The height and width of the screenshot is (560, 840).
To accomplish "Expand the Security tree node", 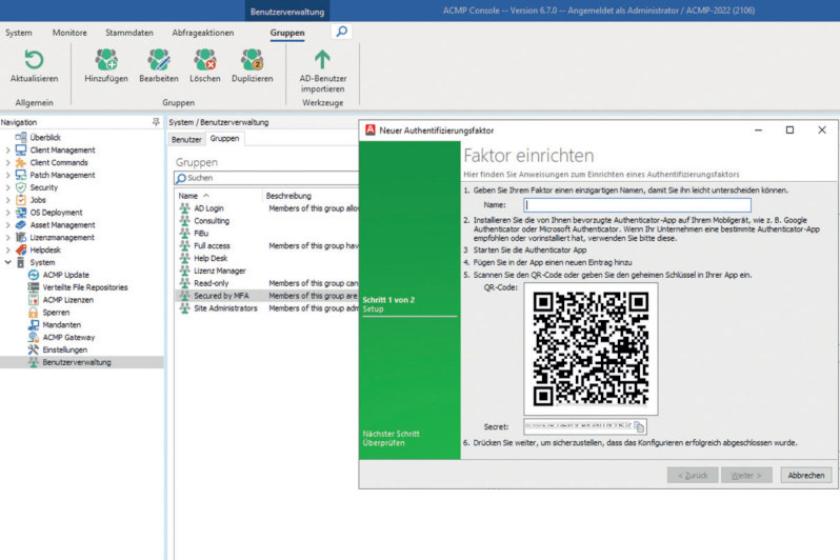I will pyautogui.click(x=8, y=188).
